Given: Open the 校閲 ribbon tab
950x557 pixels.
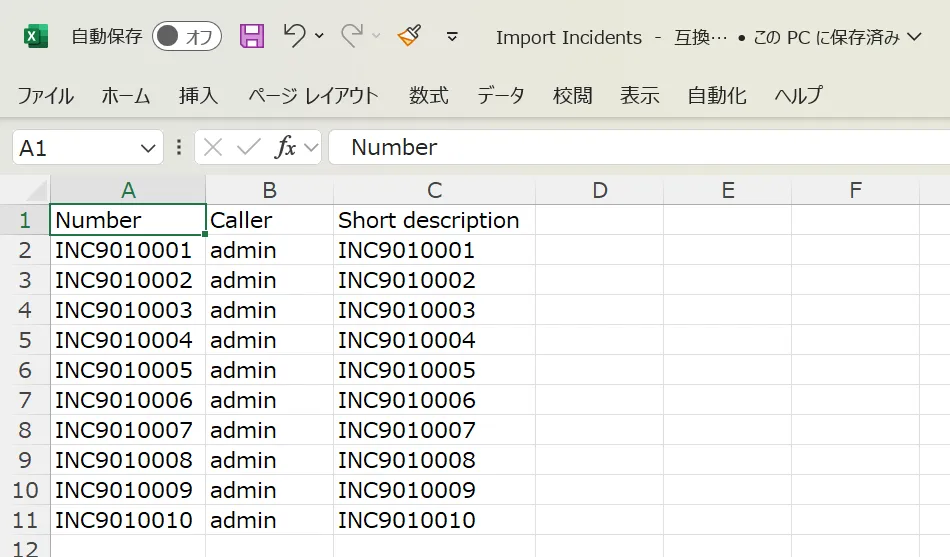Looking at the screenshot, I should point(573,95).
